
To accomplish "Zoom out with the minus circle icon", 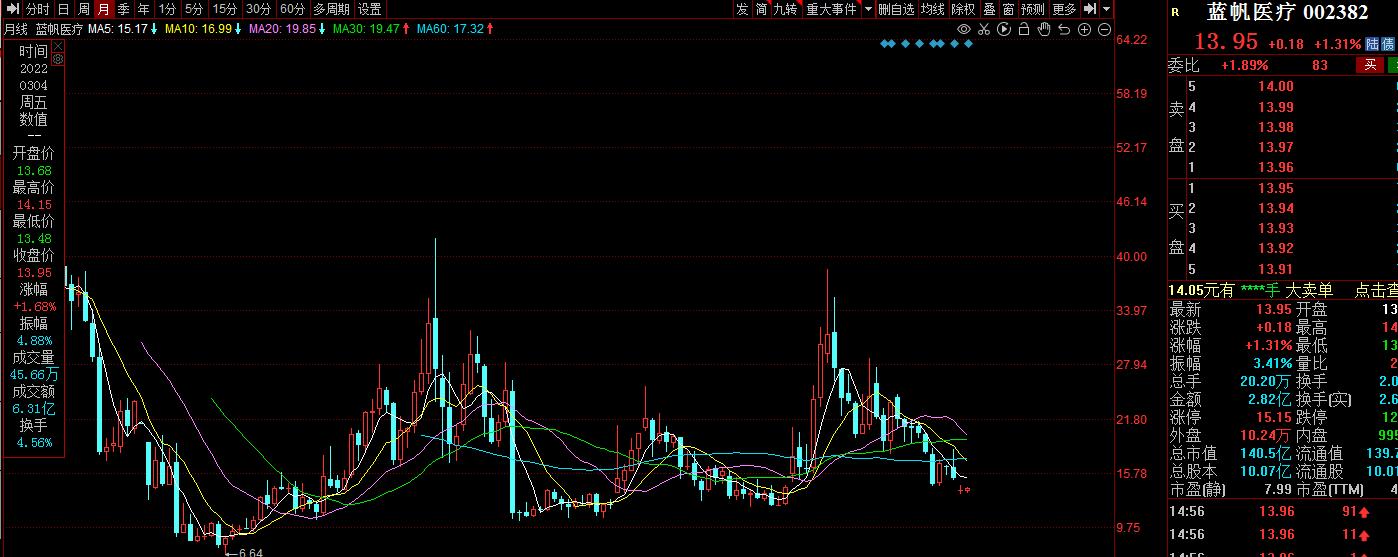I will click(x=1104, y=29).
